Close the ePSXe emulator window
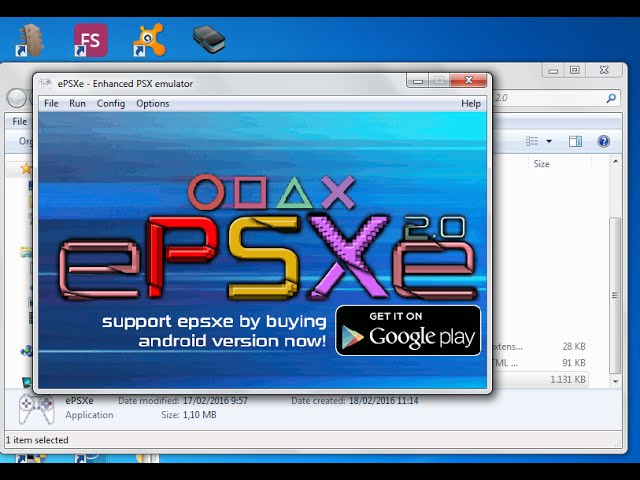Screen dimensions: 640x480 point(469,80)
